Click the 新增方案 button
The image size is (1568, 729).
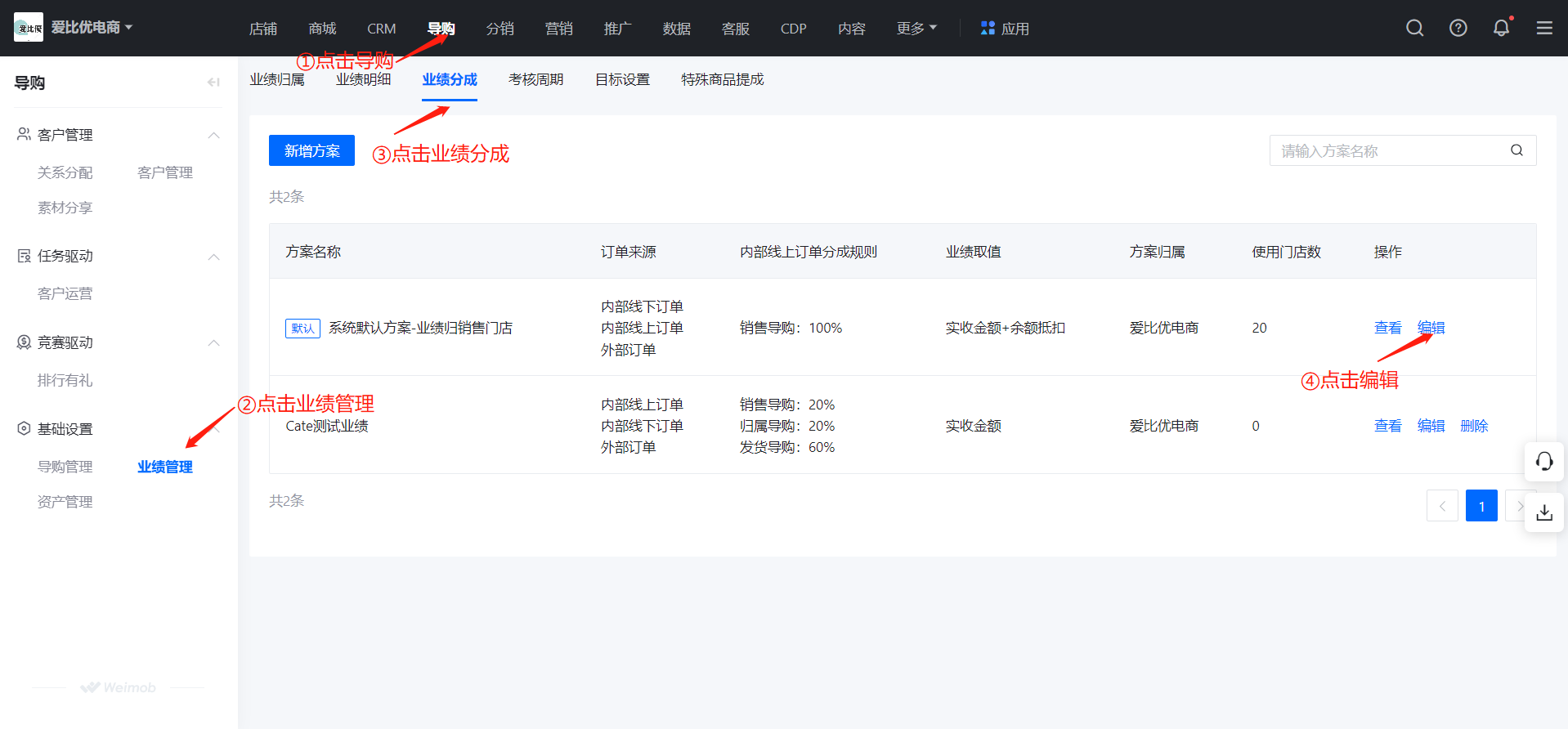pyautogui.click(x=311, y=150)
